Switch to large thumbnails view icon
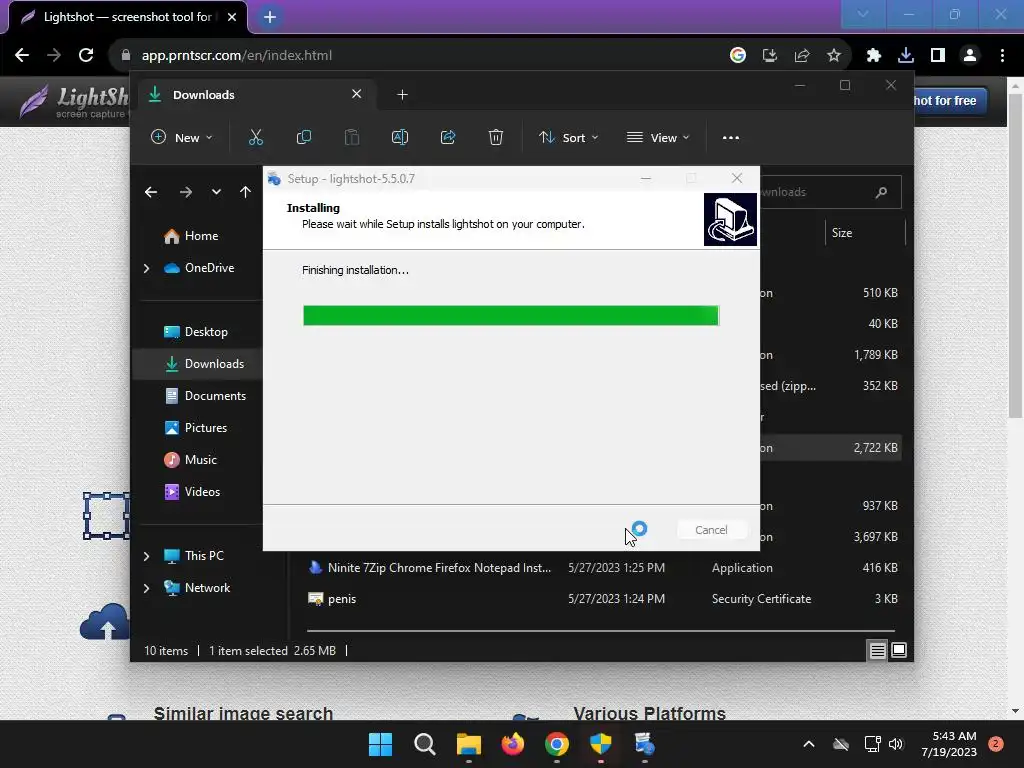Screen dimensions: 1024x768 tap(899, 650)
